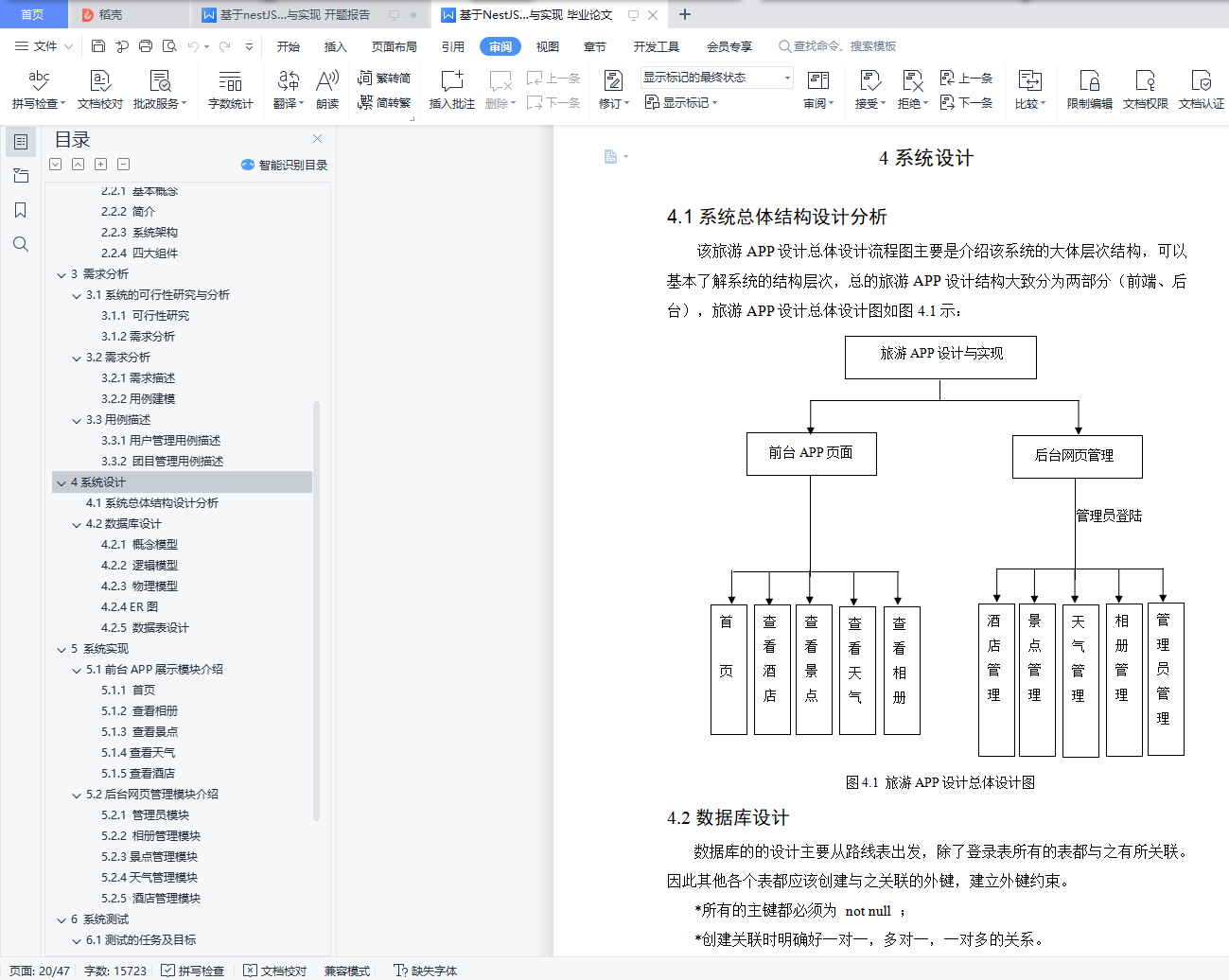Click the translate (翻译) icon
Viewport: 1229px width, 980px height.
tap(289, 81)
